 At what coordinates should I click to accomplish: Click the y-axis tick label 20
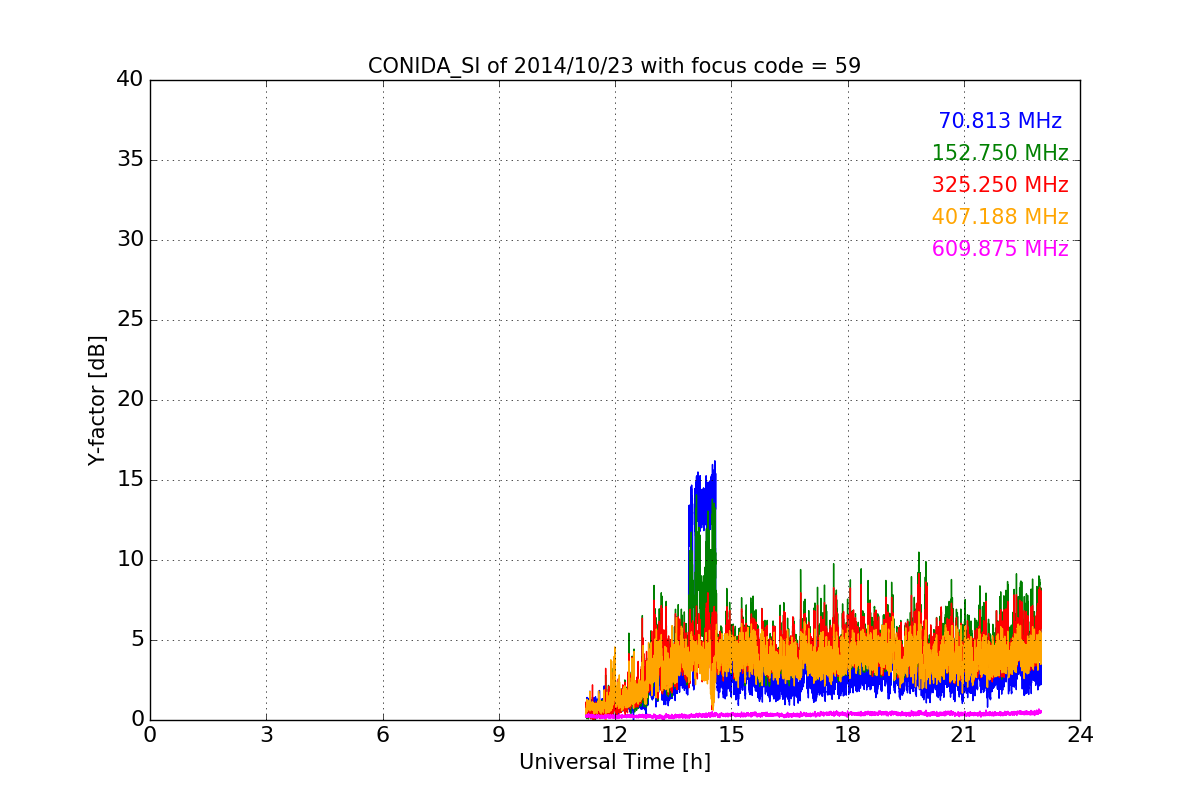(x=130, y=400)
